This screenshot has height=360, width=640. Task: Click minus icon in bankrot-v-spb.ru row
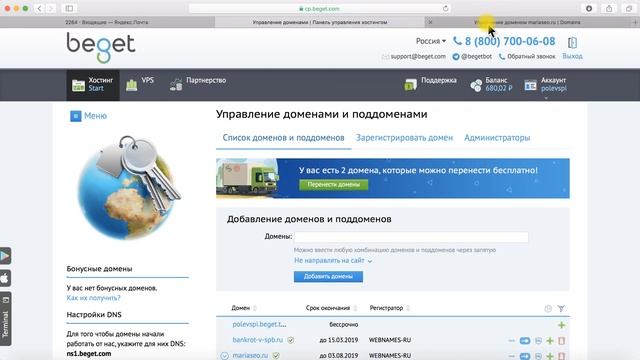click(x=511, y=340)
